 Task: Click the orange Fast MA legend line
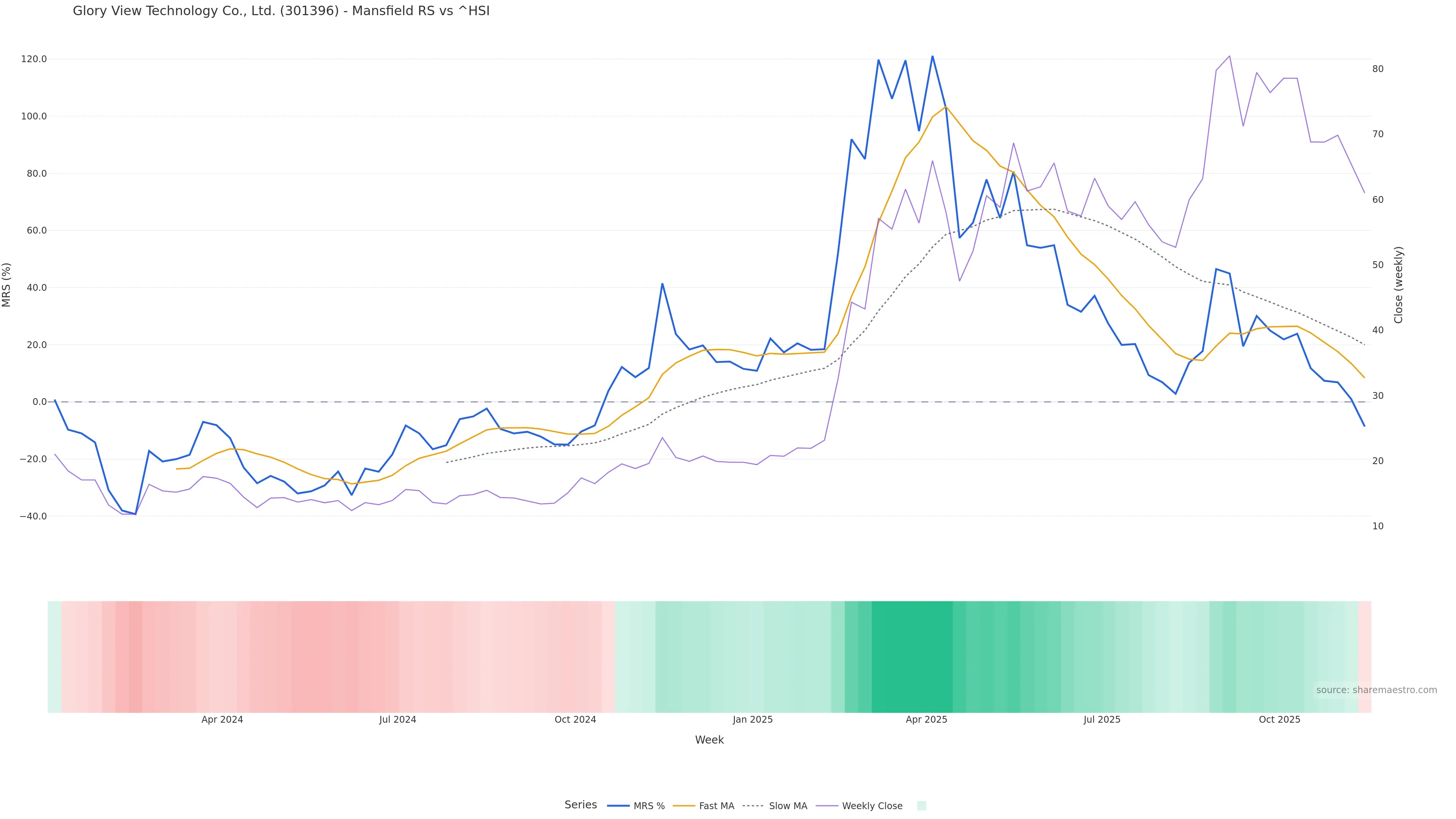click(x=684, y=806)
